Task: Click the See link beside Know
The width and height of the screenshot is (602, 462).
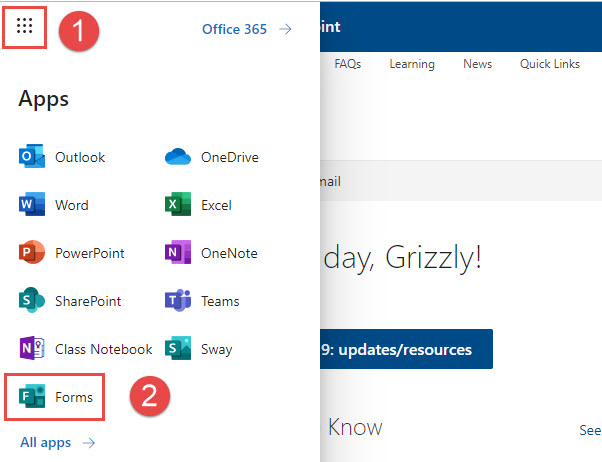Action: 590,430
